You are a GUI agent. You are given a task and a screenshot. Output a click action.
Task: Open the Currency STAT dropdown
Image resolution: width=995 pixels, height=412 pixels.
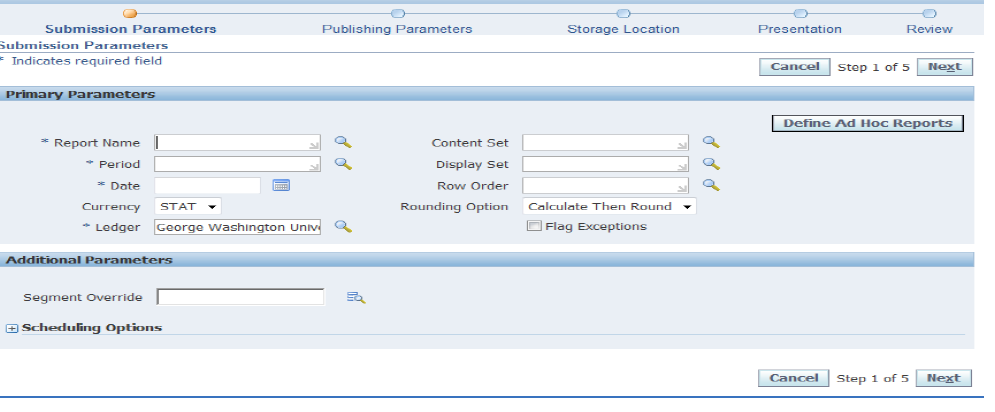coord(188,206)
